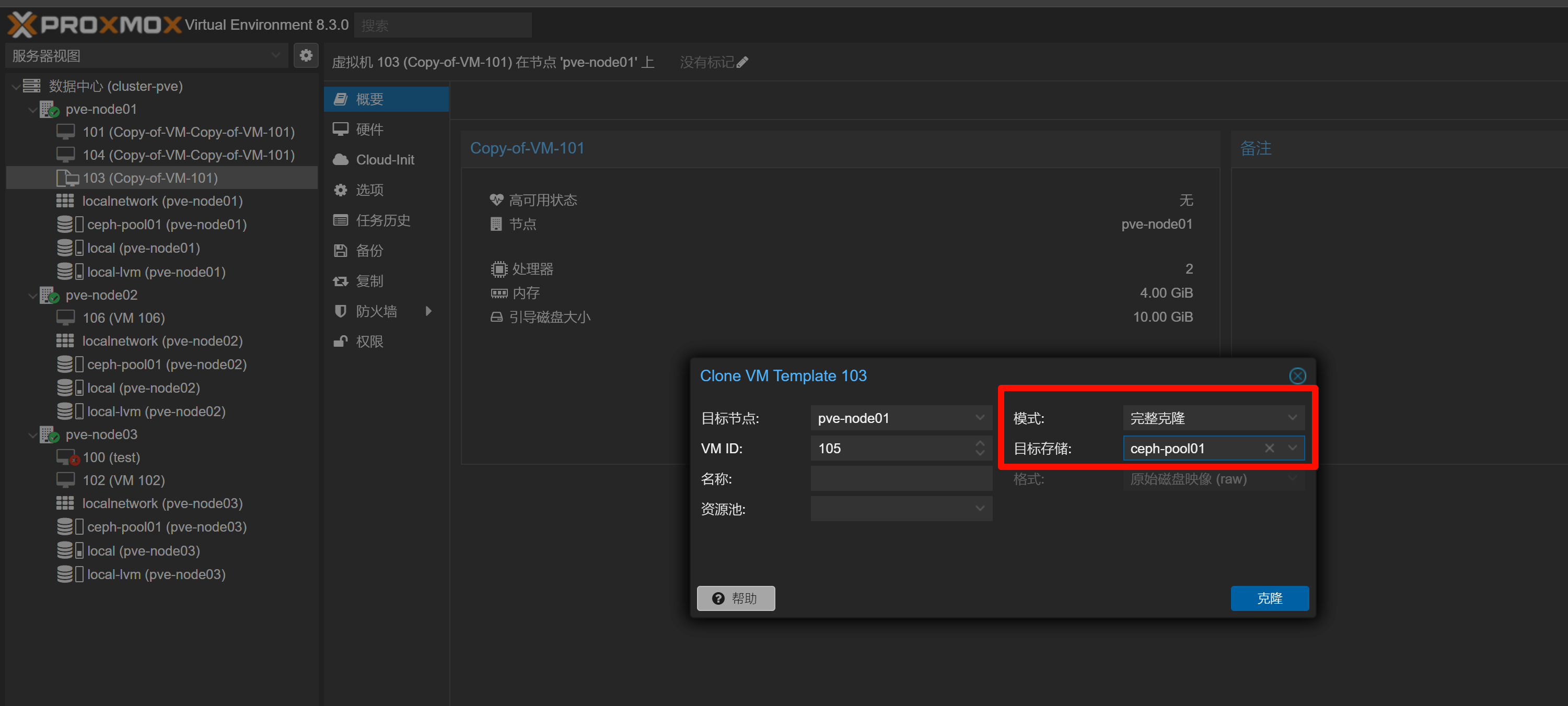Click the boot disk size drive icon

click(497, 317)
